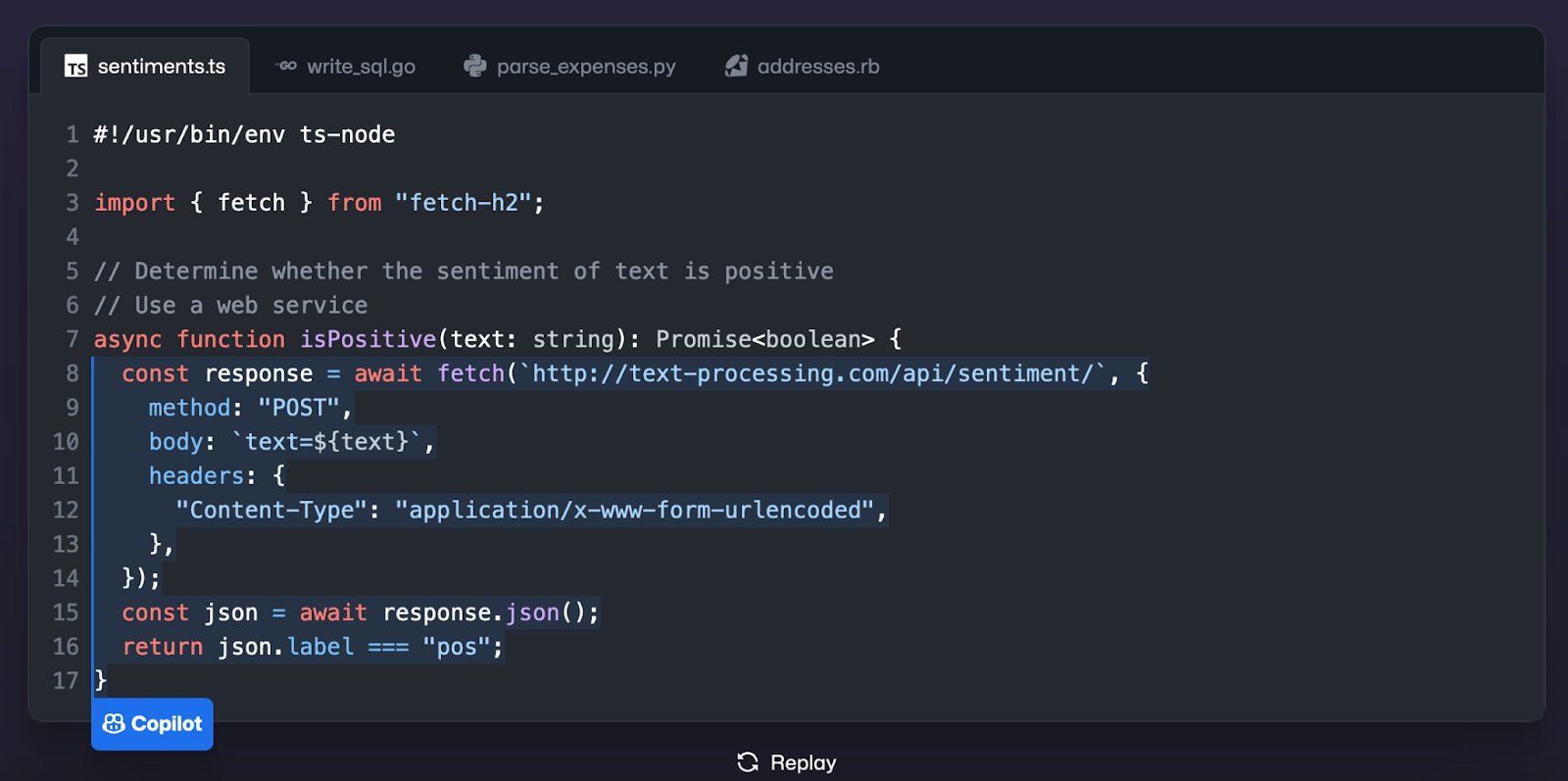The image size is (1568, 781).
Task: Switch to the write_sql.go tab label
Action: click(x=361, y=67)
